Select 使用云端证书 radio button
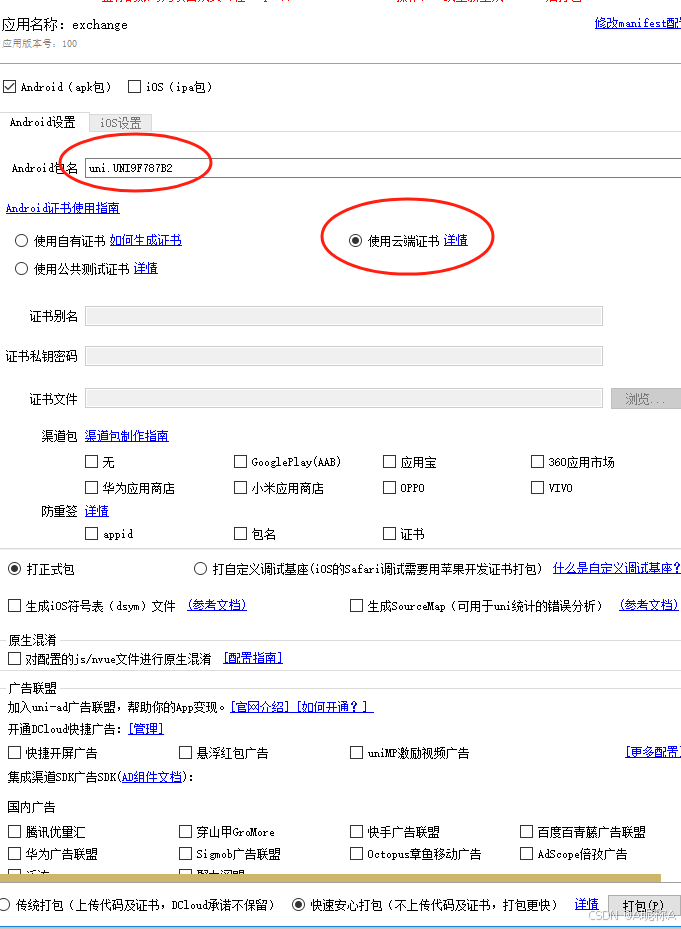Viewport: 681px width, 929px height. (355, 241)
